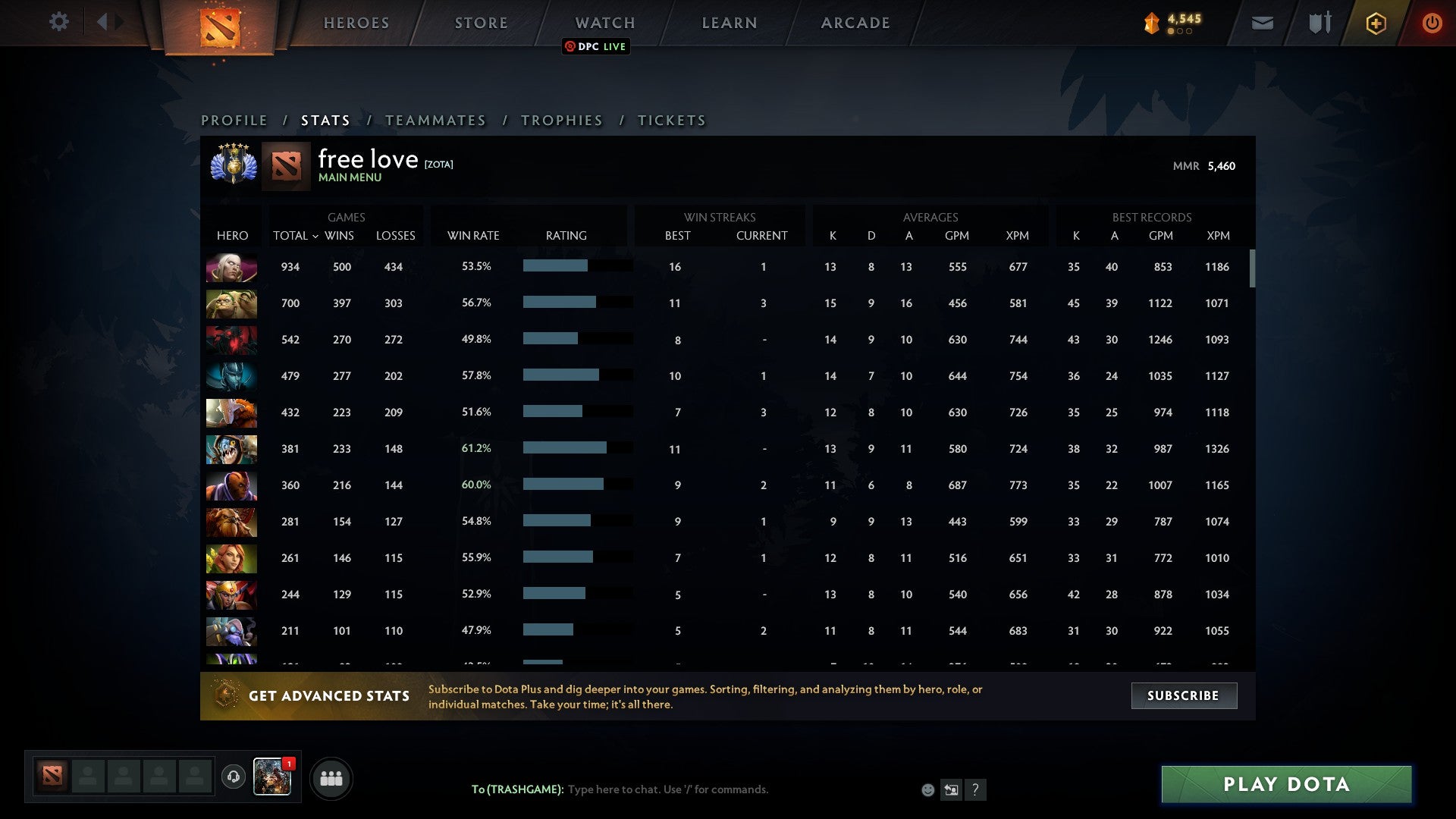Click the help question mark icon by chat
This screenshot has height=819, width=1456.
(x=975, y=790)
